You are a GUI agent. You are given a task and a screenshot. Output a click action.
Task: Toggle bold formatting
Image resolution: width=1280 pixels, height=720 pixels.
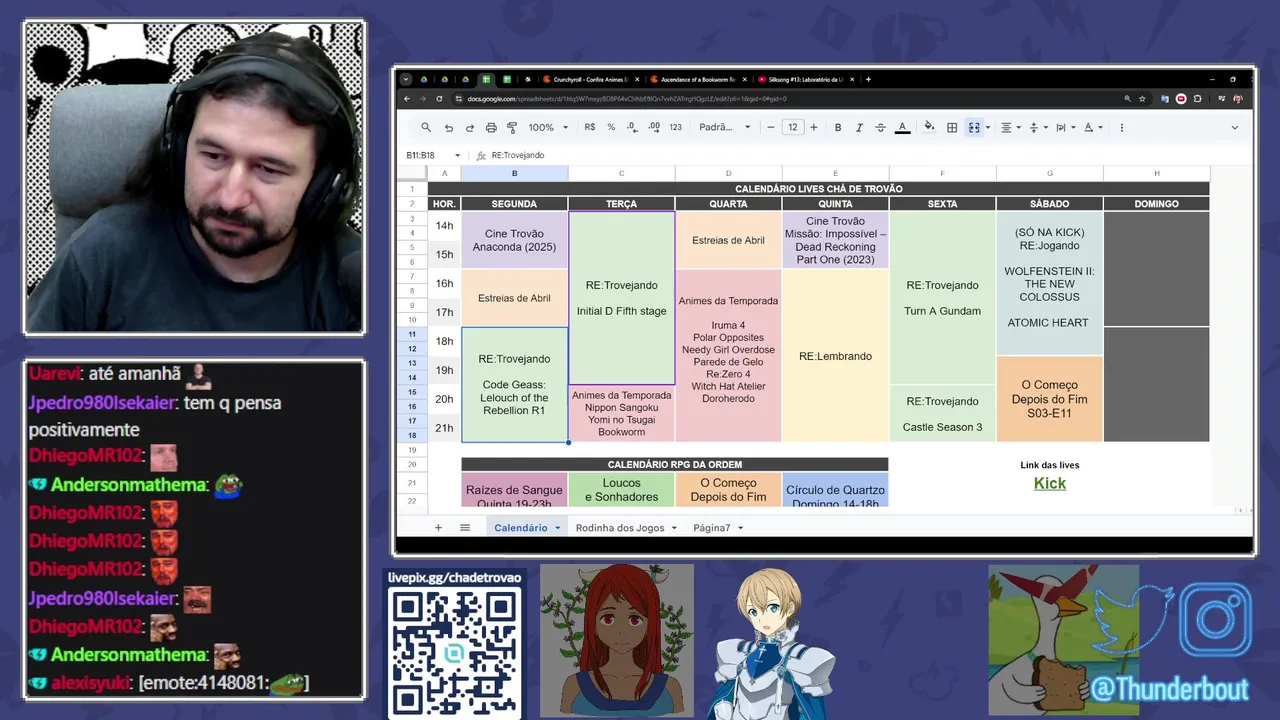pyautogui.click(x=838, y=127)
